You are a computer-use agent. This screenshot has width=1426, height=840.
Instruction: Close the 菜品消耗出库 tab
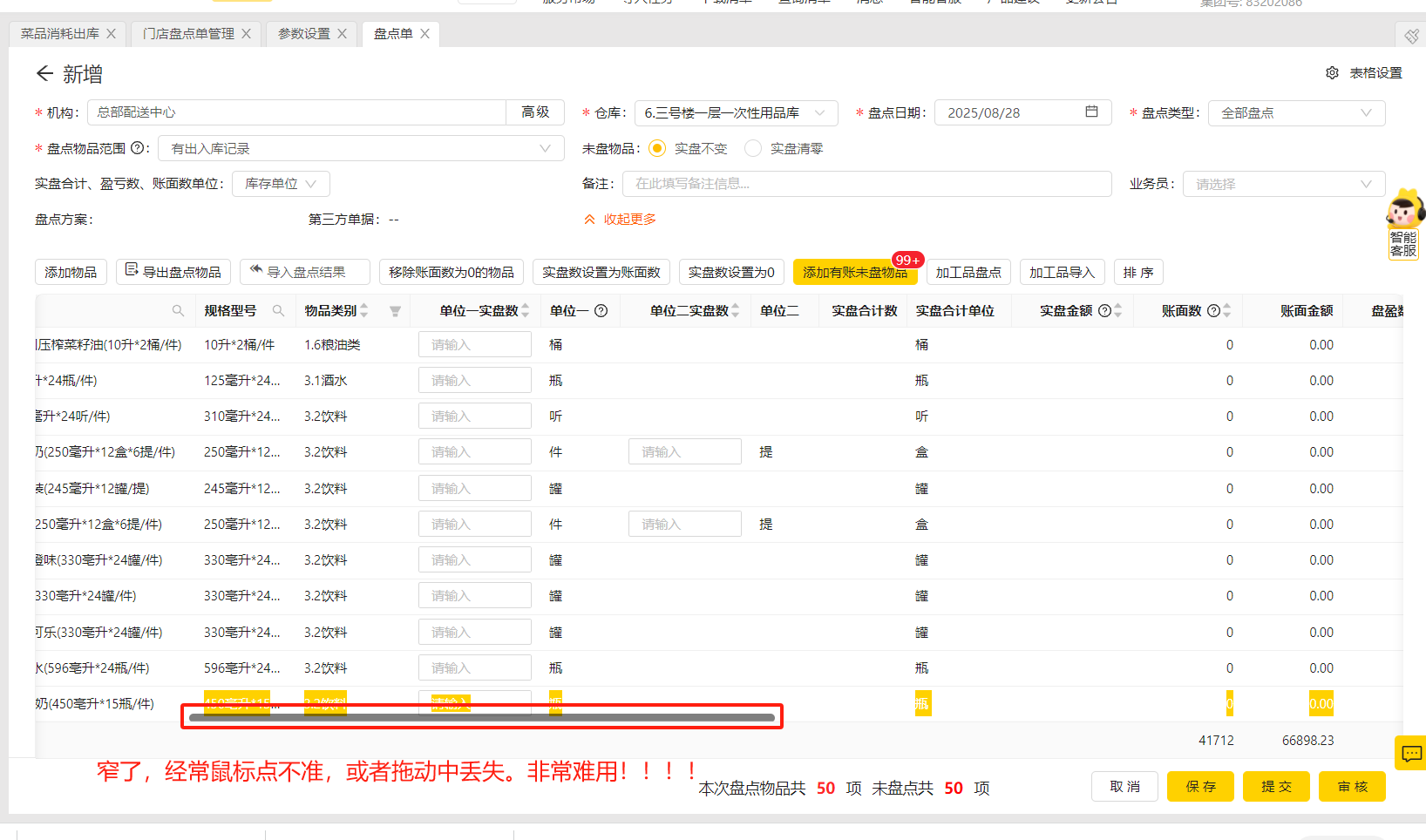112,34
